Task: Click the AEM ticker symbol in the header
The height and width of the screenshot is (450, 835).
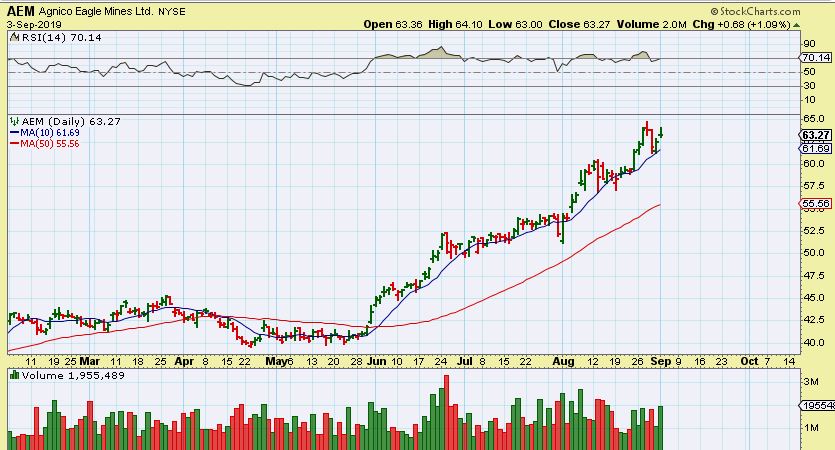Action: tap(20, 11)
